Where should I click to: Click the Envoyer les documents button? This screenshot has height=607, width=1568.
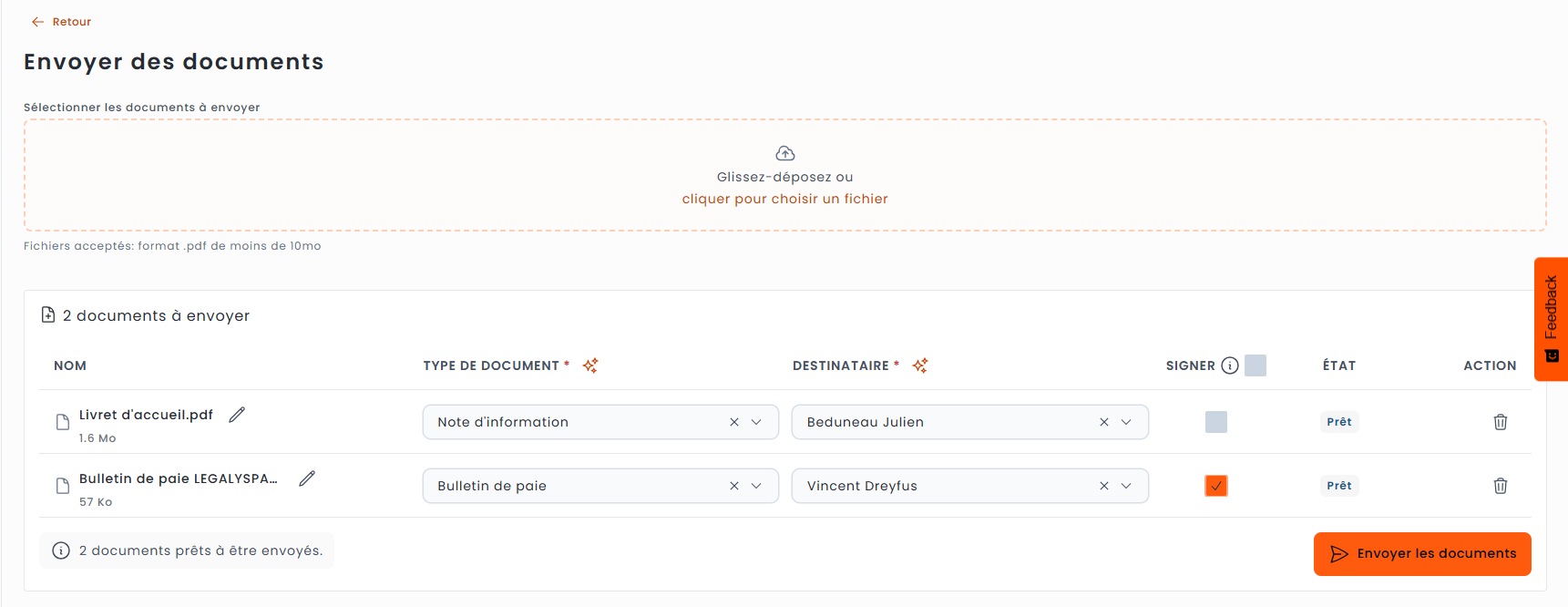click(x=1422, y=554)
